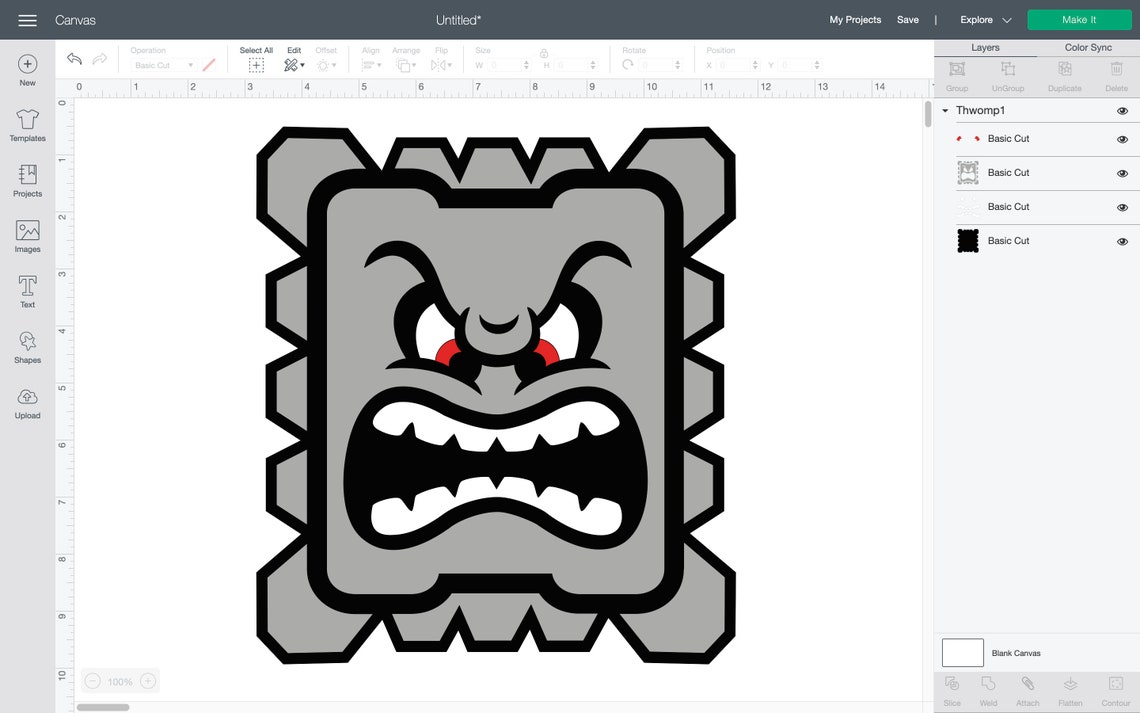This screenshot has height=713, width=1140.
Task: Open the hamburger menu at top left
Action: [x=27, y=19]
